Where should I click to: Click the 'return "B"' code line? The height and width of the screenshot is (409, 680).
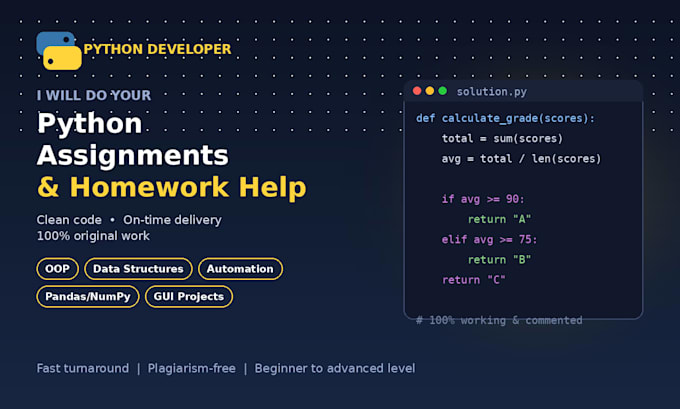coord(499,259)
